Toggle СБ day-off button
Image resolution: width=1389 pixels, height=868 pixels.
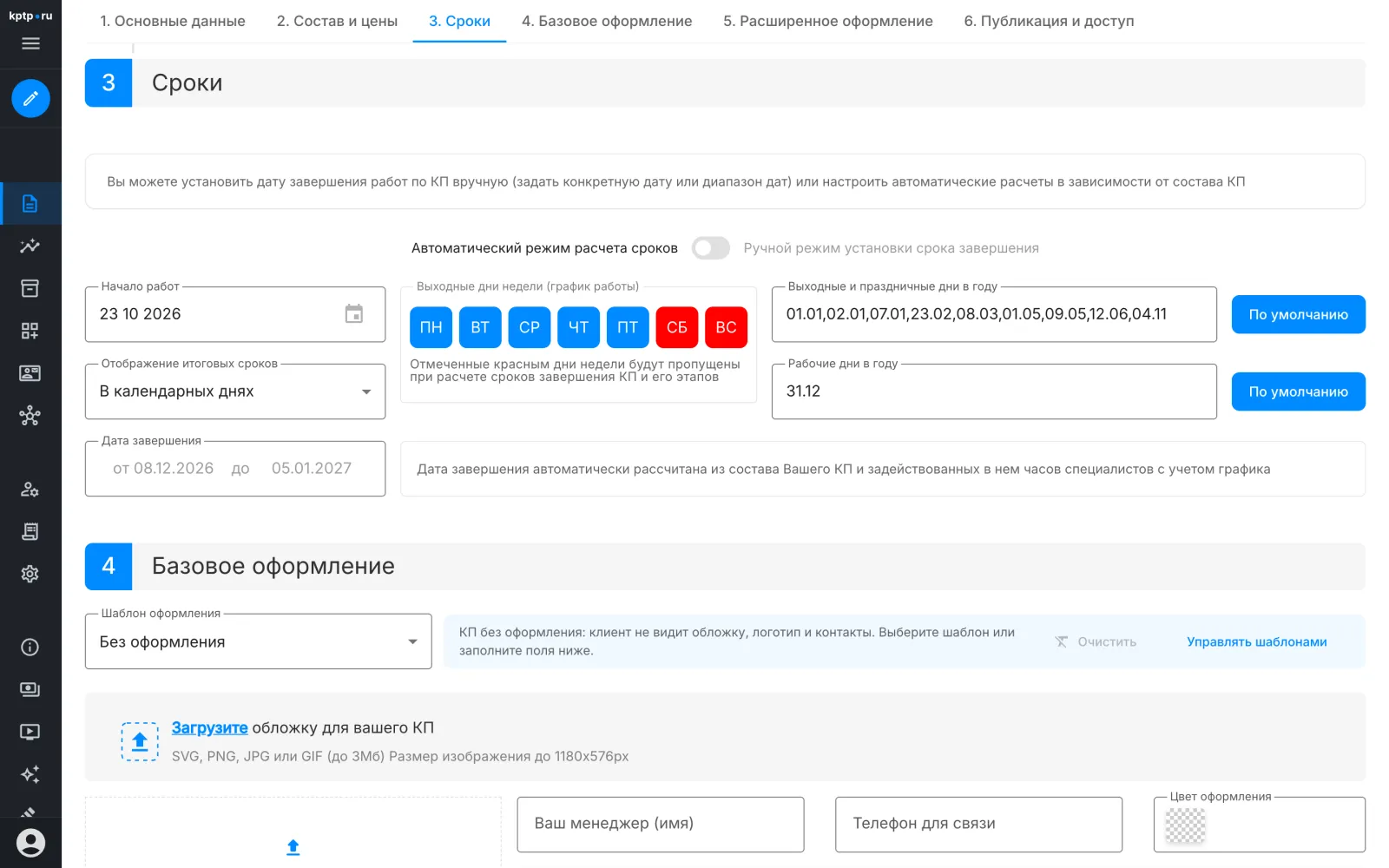click(x=677, y=327)
